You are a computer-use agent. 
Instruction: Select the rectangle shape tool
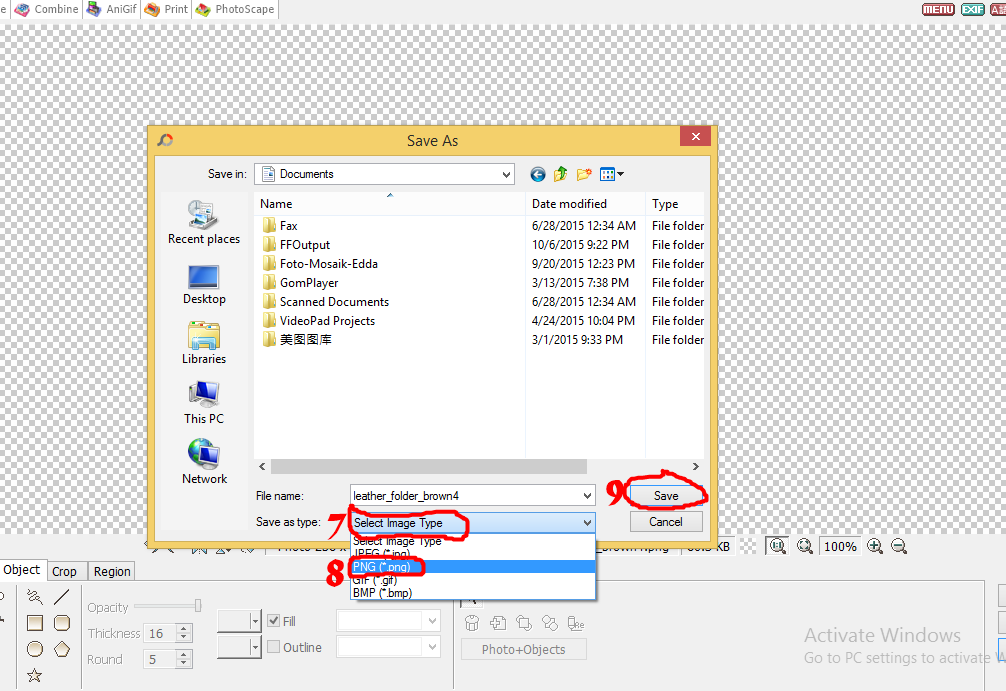pyautogui.click(x=35, y=622)
